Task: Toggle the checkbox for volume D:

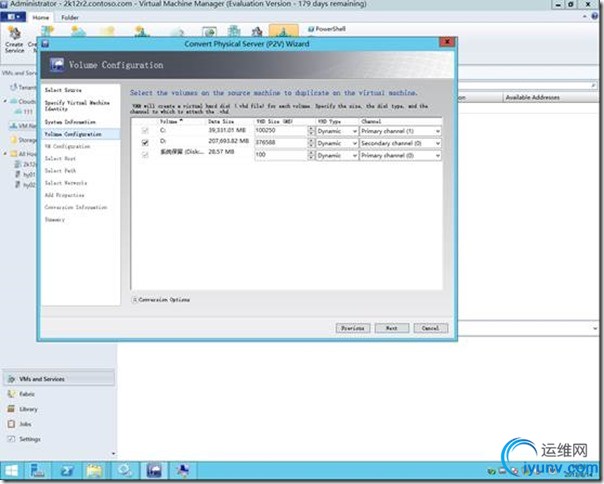Action: (145, 143)
